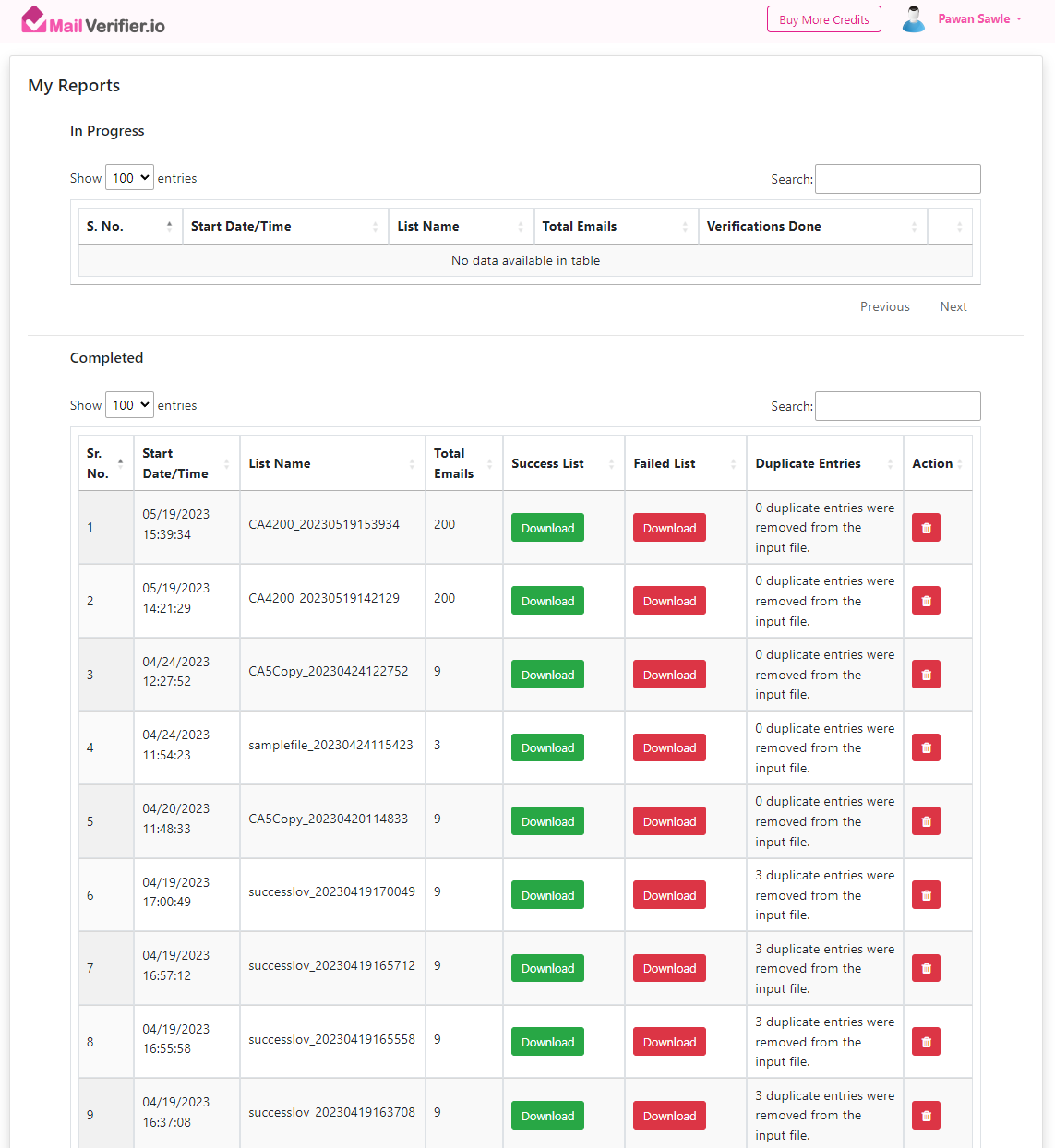Sort Completed table by Failed List
The image size is (1055, 1148).
pyautogui.click(x=686, y=463)
